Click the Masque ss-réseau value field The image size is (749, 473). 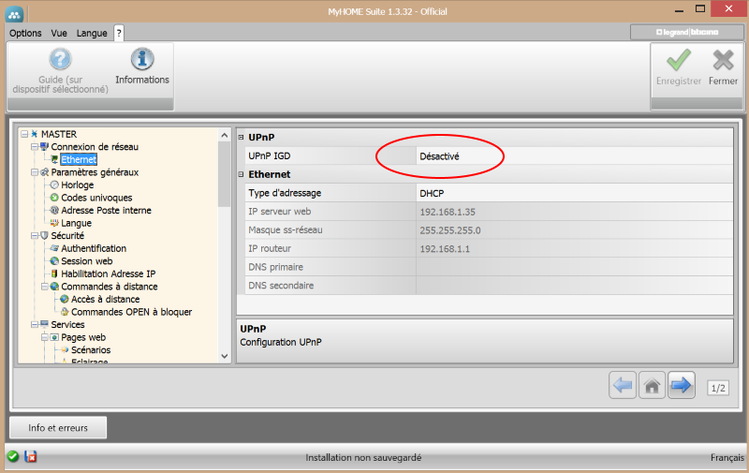pyautogui.click(x=575, y=230)
